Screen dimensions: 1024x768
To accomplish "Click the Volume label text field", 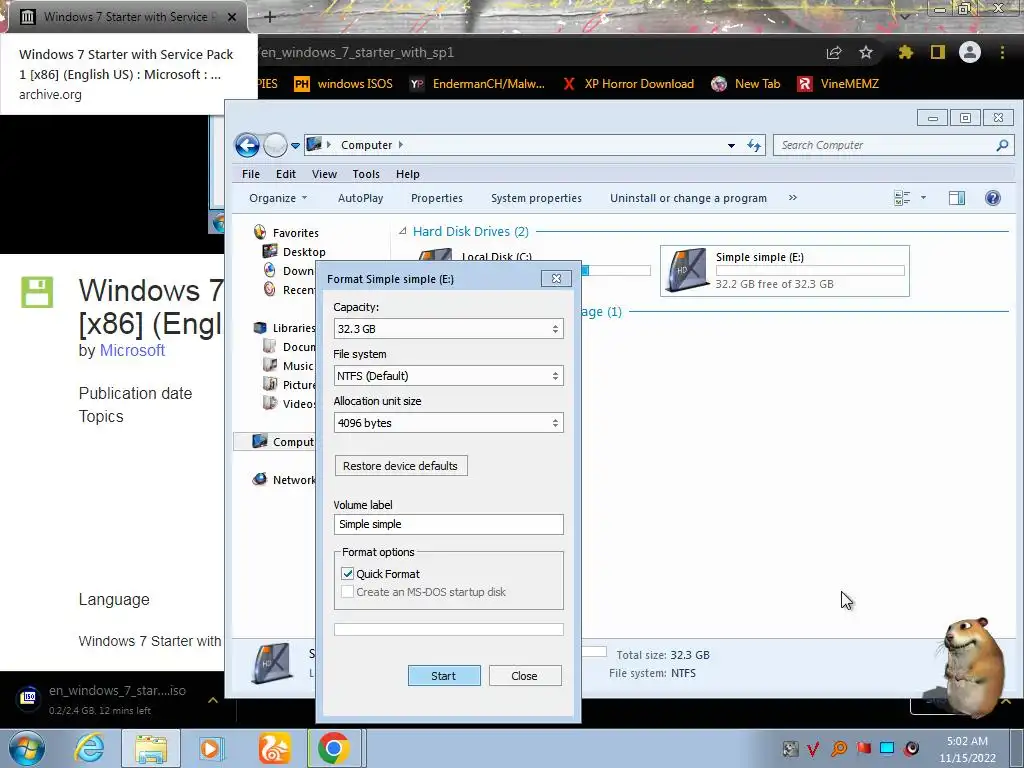I will (448, 524).
